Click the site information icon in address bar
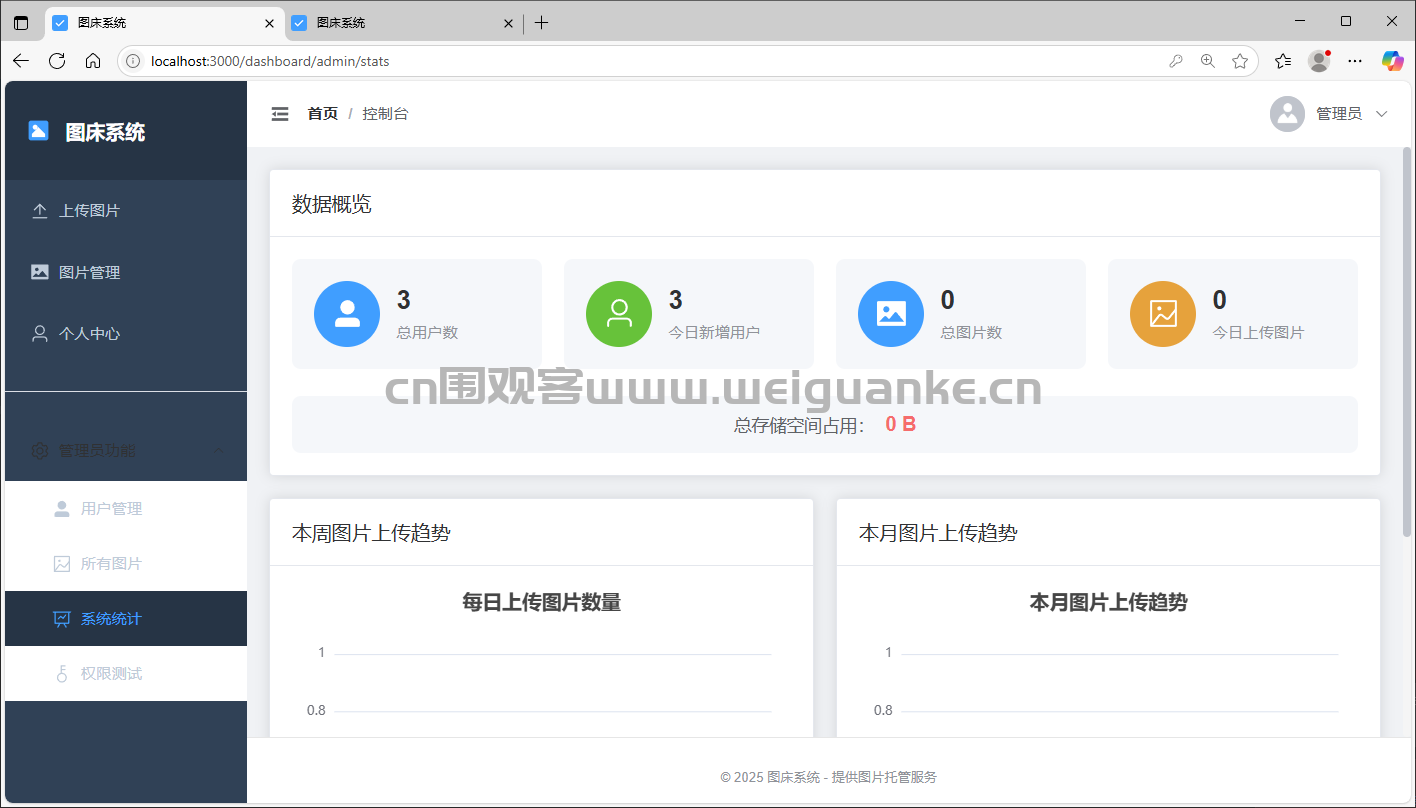This screenshot has height=808, width=1416. tap(133, 61)
